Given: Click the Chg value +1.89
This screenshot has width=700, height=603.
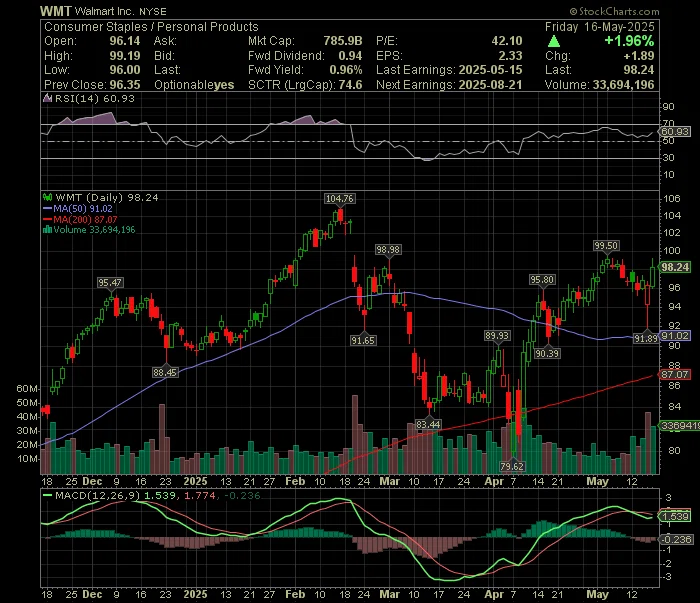Looking at the screenshot, I should pyautogui.click(x=639, y=56).
